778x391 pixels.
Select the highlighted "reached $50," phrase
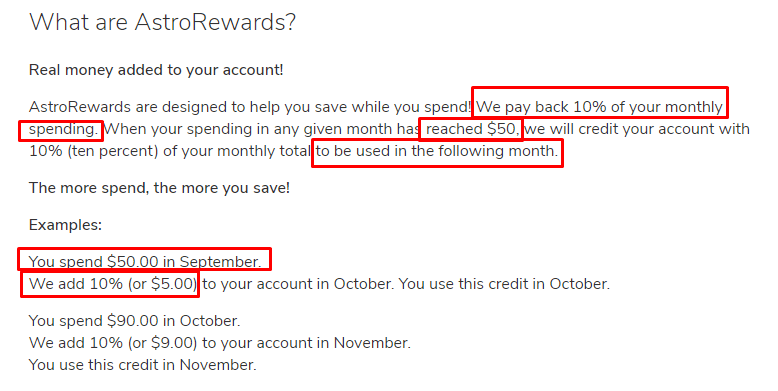pos(472,129)
